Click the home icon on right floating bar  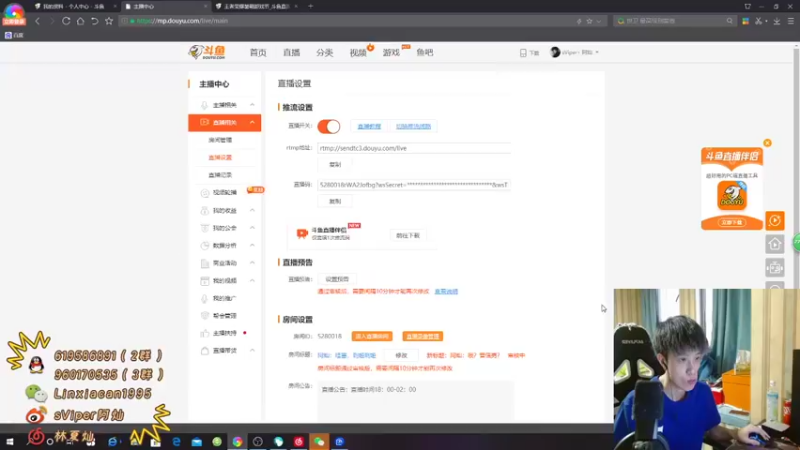click(774, 244)
